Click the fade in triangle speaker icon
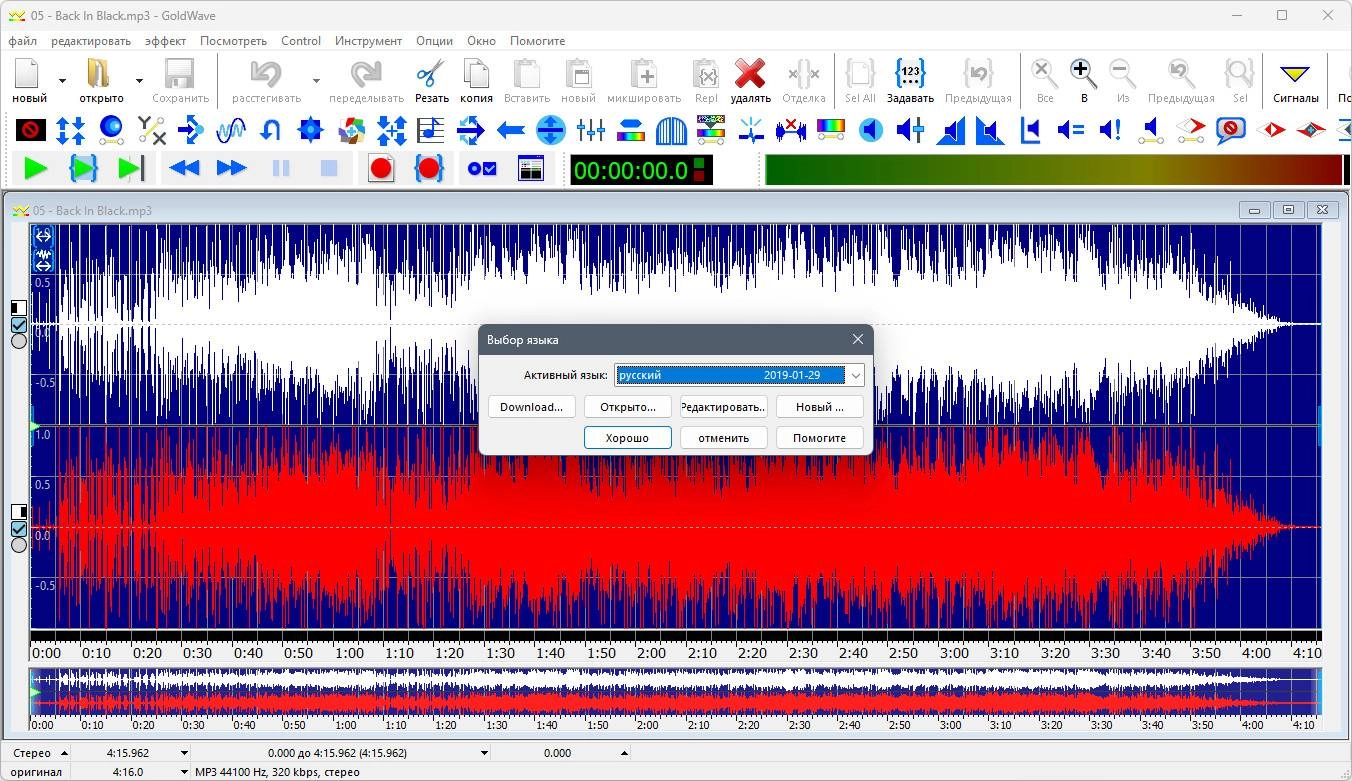Viewport: 1352px width, 781px height. [951, 130]
